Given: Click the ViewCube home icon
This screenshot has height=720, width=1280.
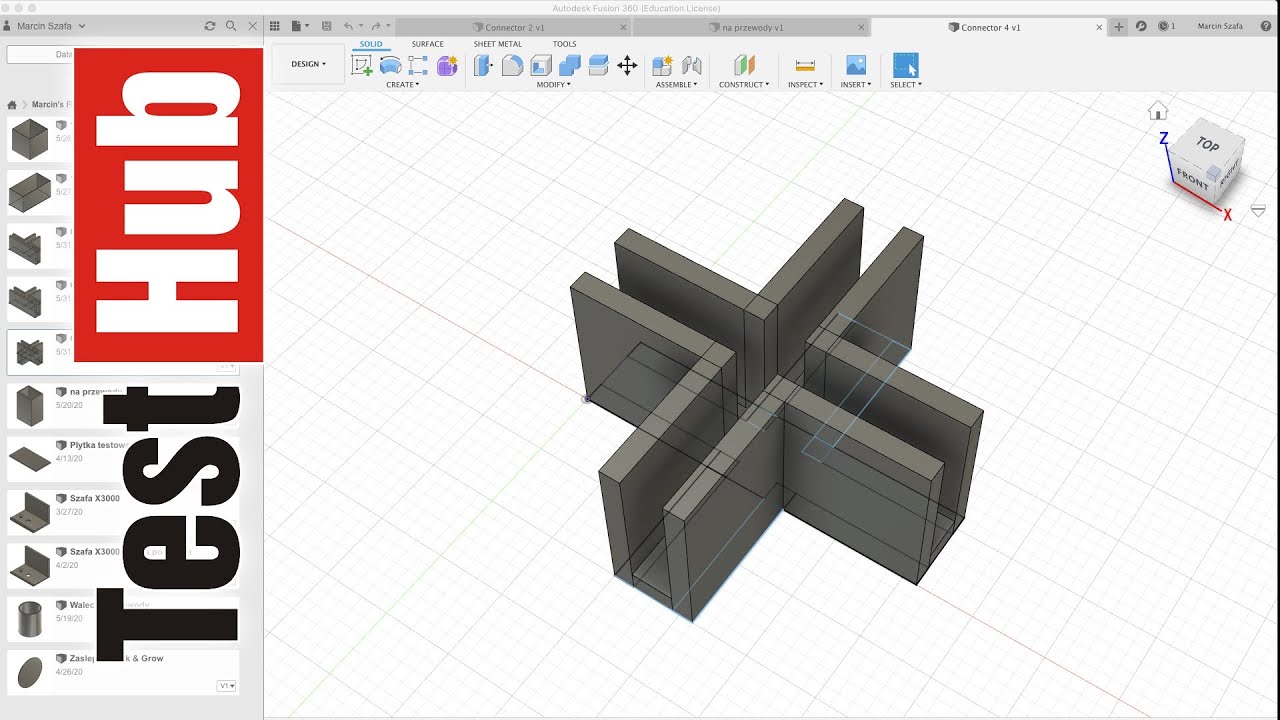Looking at the screenshot, I should point(1158,110).
